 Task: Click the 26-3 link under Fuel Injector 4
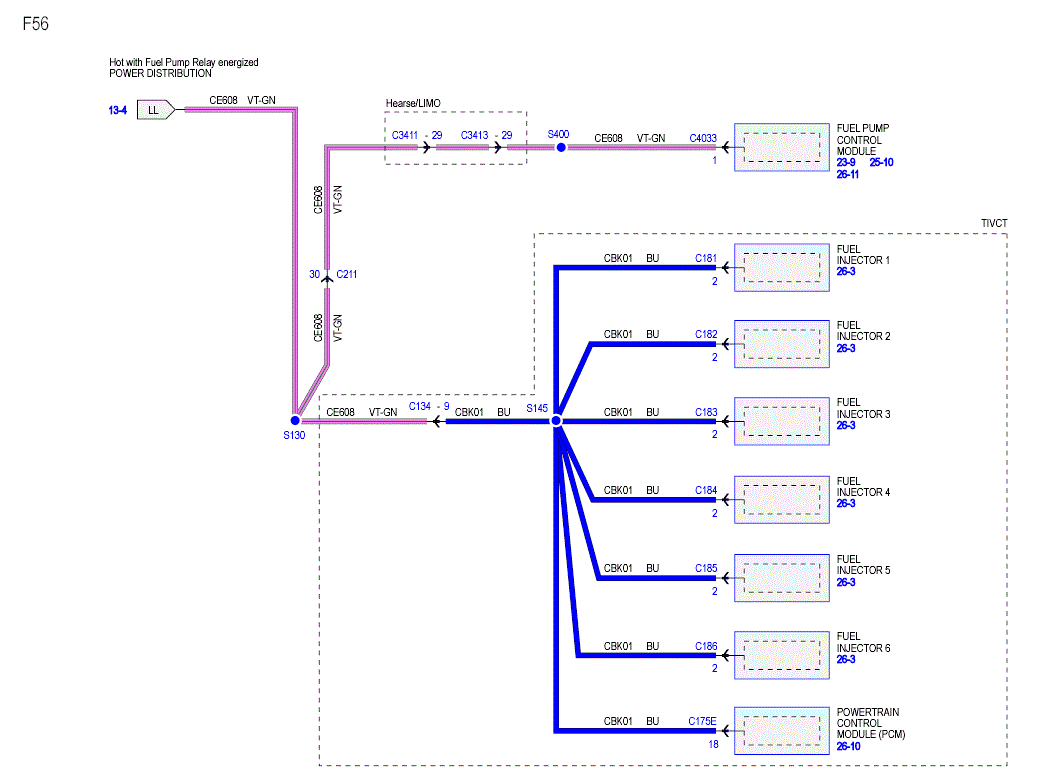click(845, 504)
